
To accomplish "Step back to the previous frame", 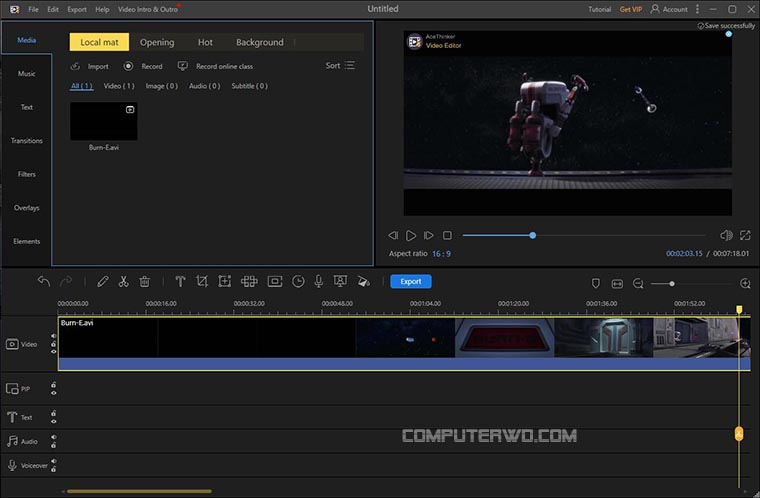I will (393, 235).
